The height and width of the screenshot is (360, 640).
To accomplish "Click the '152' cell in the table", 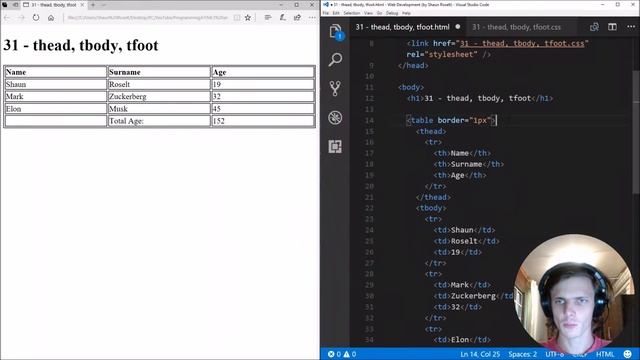I will [x=263, y=121].
